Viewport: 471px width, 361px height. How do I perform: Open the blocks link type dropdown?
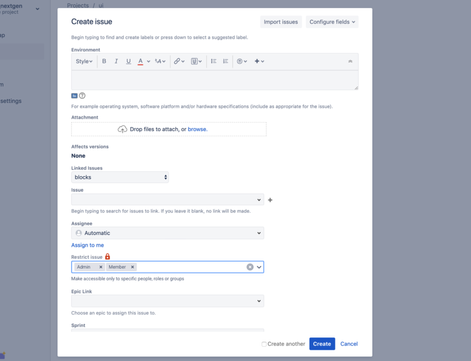pos(120,177)
